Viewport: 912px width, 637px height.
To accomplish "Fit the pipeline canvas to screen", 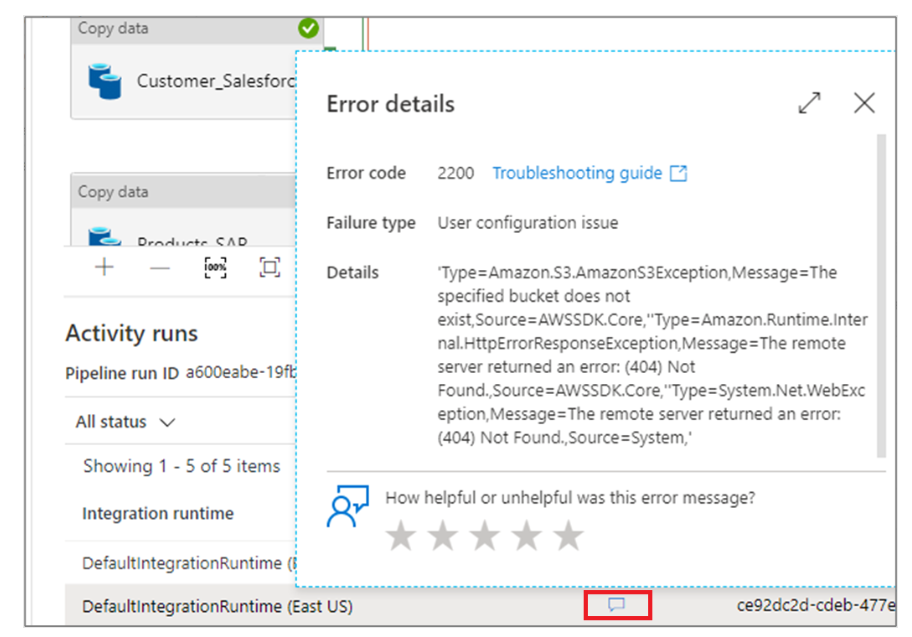I will click(268, 267).
